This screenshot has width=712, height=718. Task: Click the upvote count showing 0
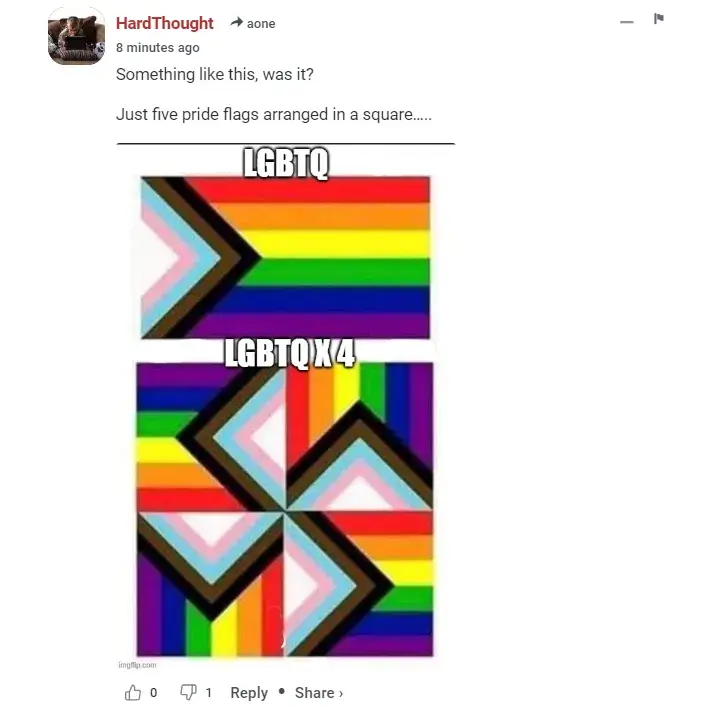(153, 692)
